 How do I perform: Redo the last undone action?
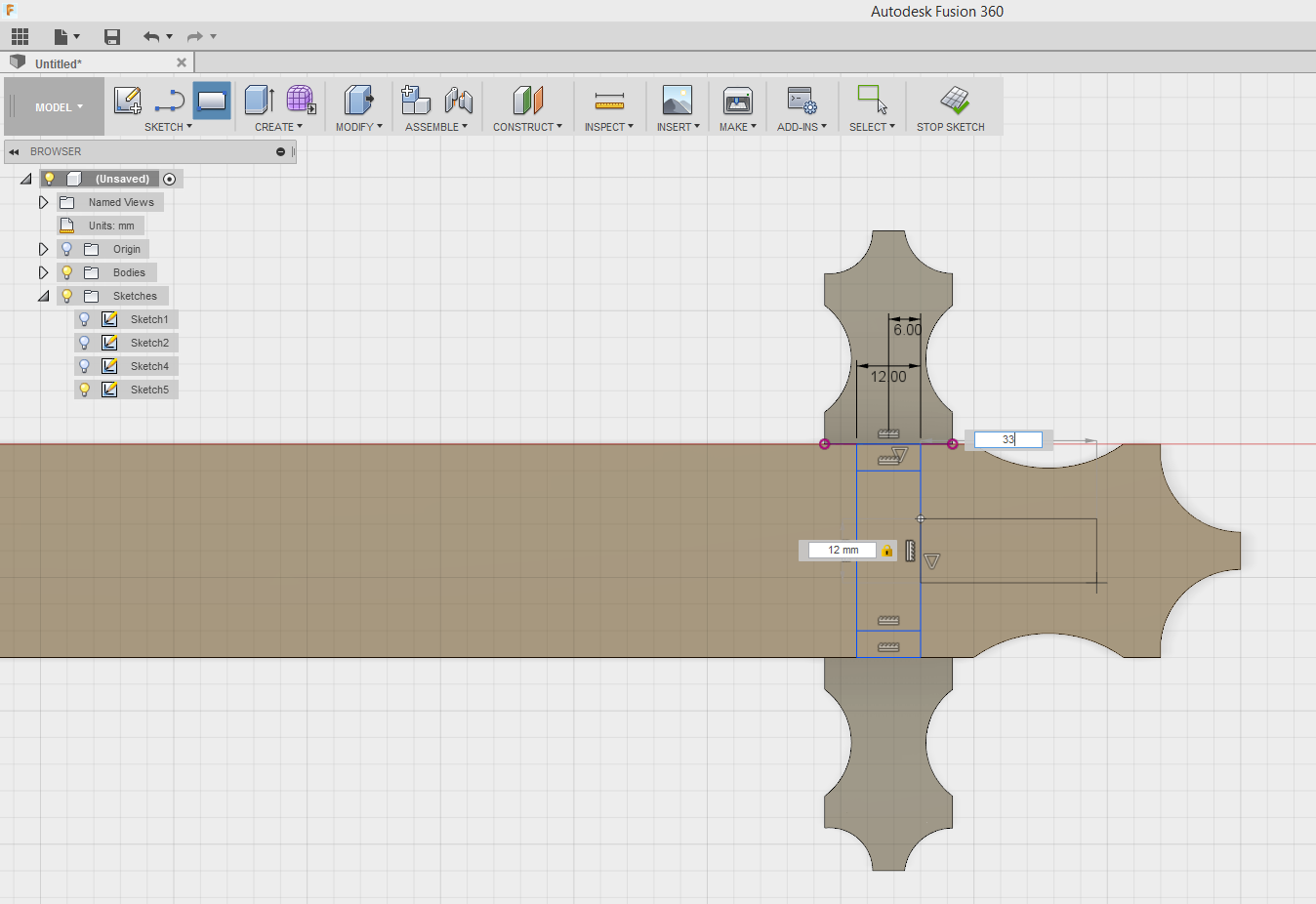[x=195, y=37]
